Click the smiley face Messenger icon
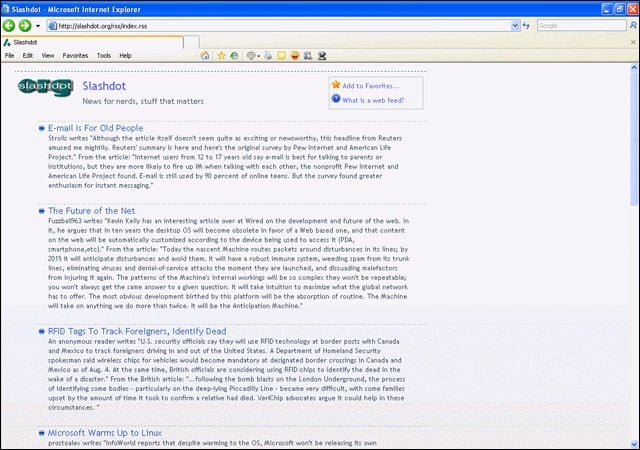640x450 pixels. coord(295,56)
